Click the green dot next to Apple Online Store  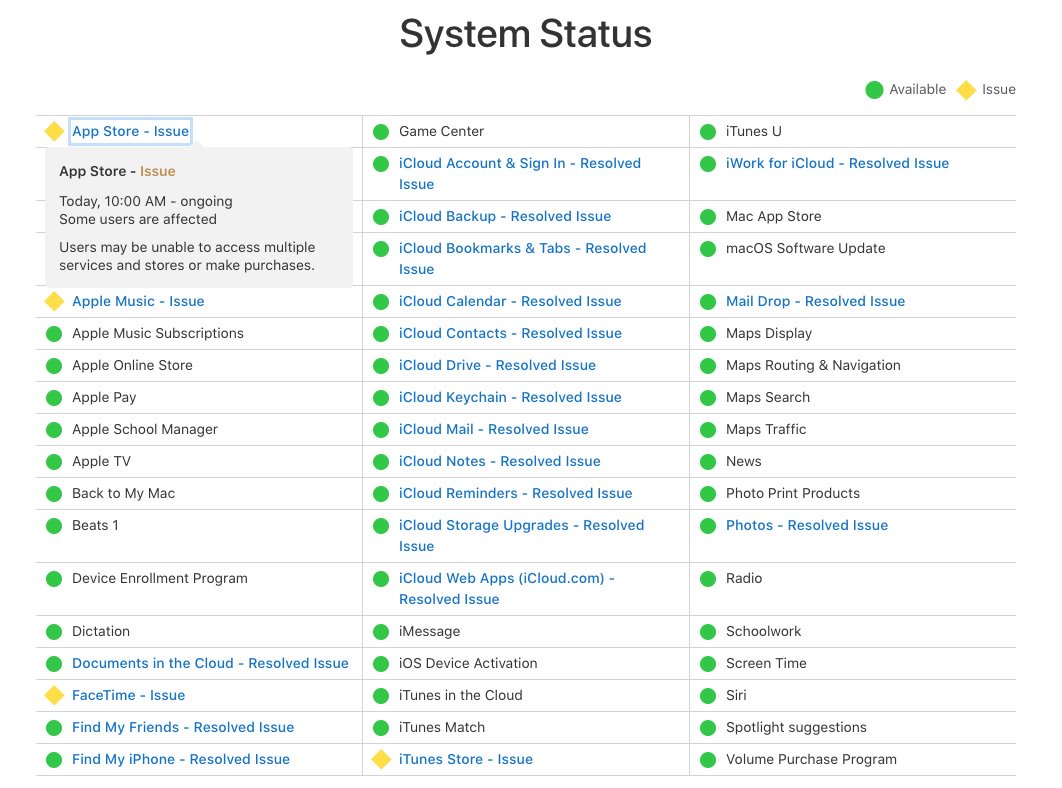click(54, 366)
